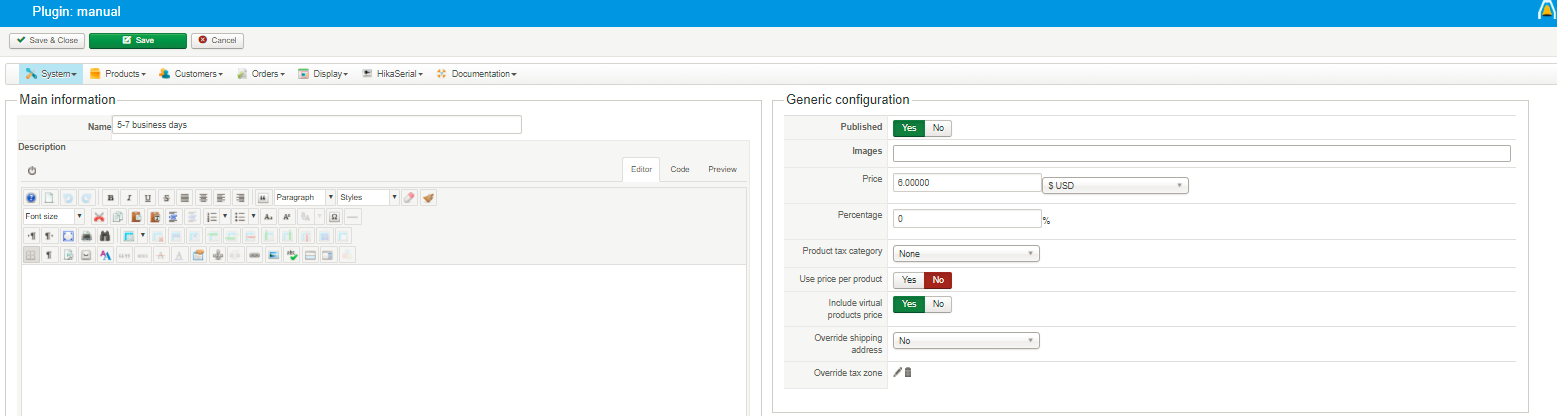1557x416 pixels.
Task: Click into the Name text field
Action: click(317, 125)
